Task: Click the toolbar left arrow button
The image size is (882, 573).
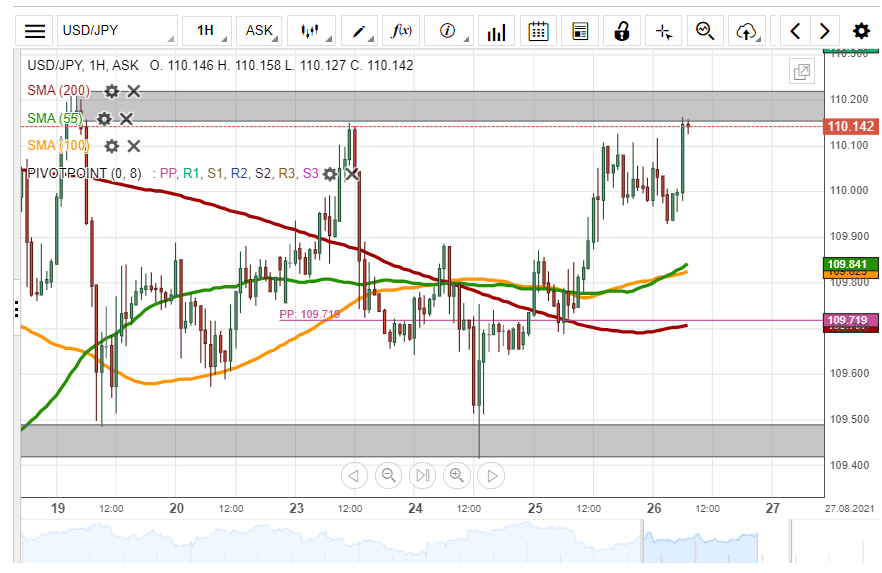Action: point(795,31)
